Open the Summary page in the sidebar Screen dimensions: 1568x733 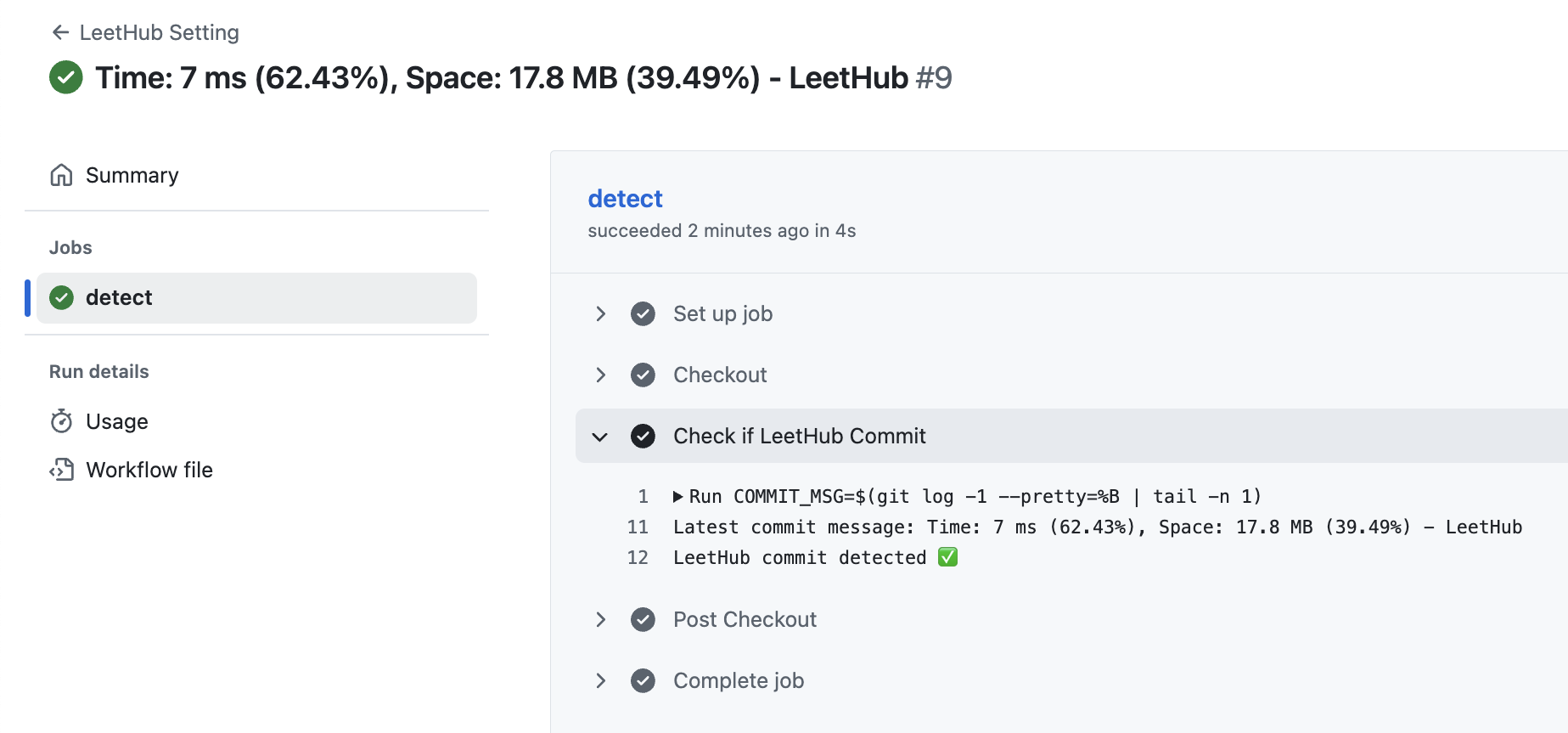coord(132,175)
